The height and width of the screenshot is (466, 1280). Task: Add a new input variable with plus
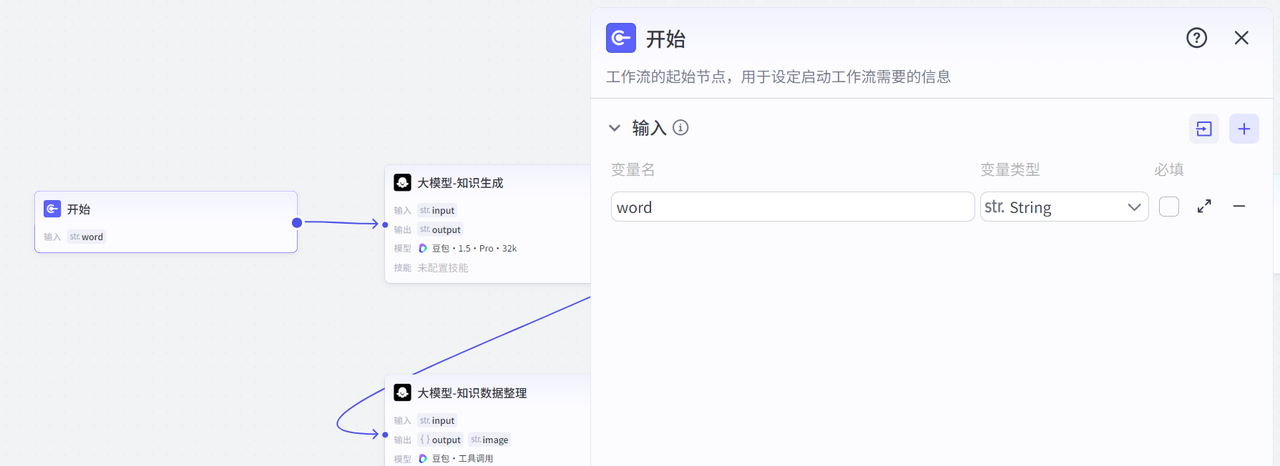(x=1244, y=129)
